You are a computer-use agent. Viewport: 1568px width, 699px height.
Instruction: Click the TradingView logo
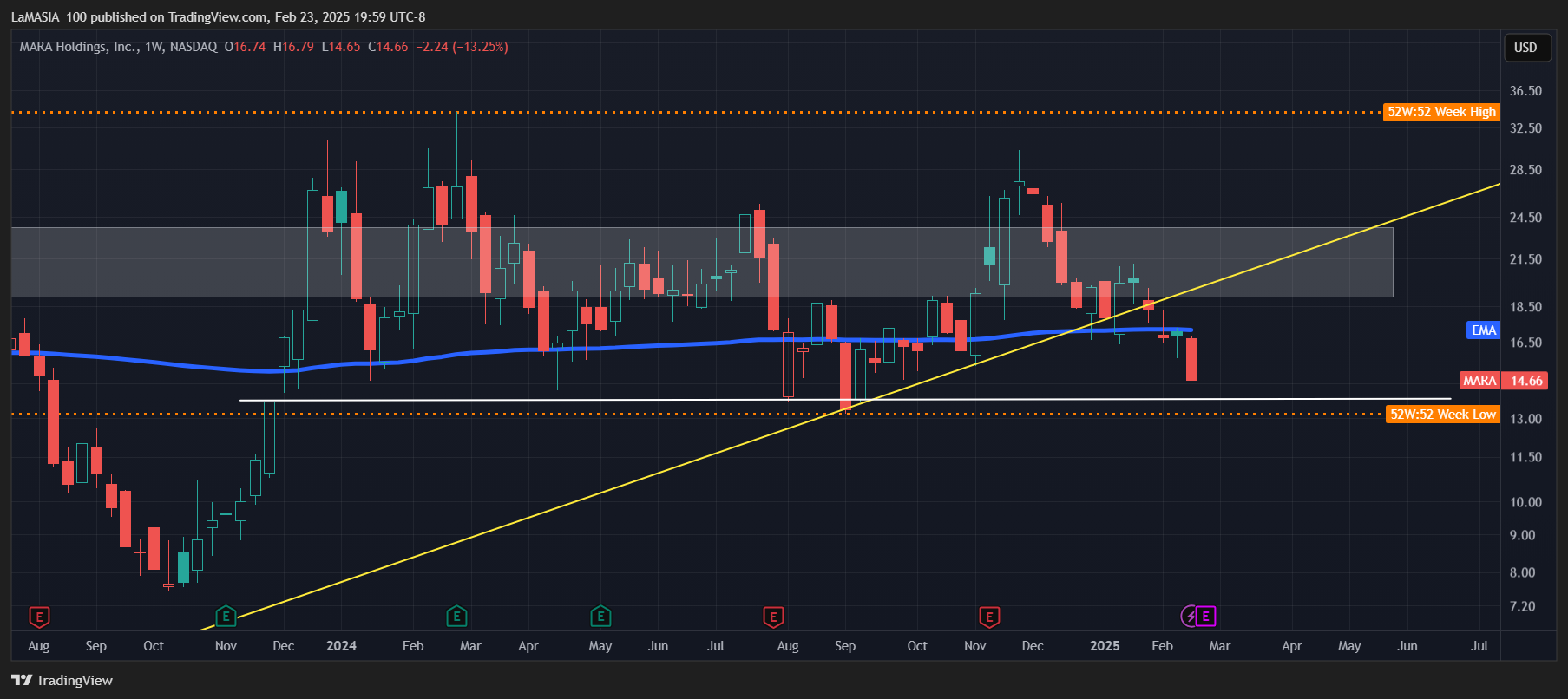click(62, 680)
